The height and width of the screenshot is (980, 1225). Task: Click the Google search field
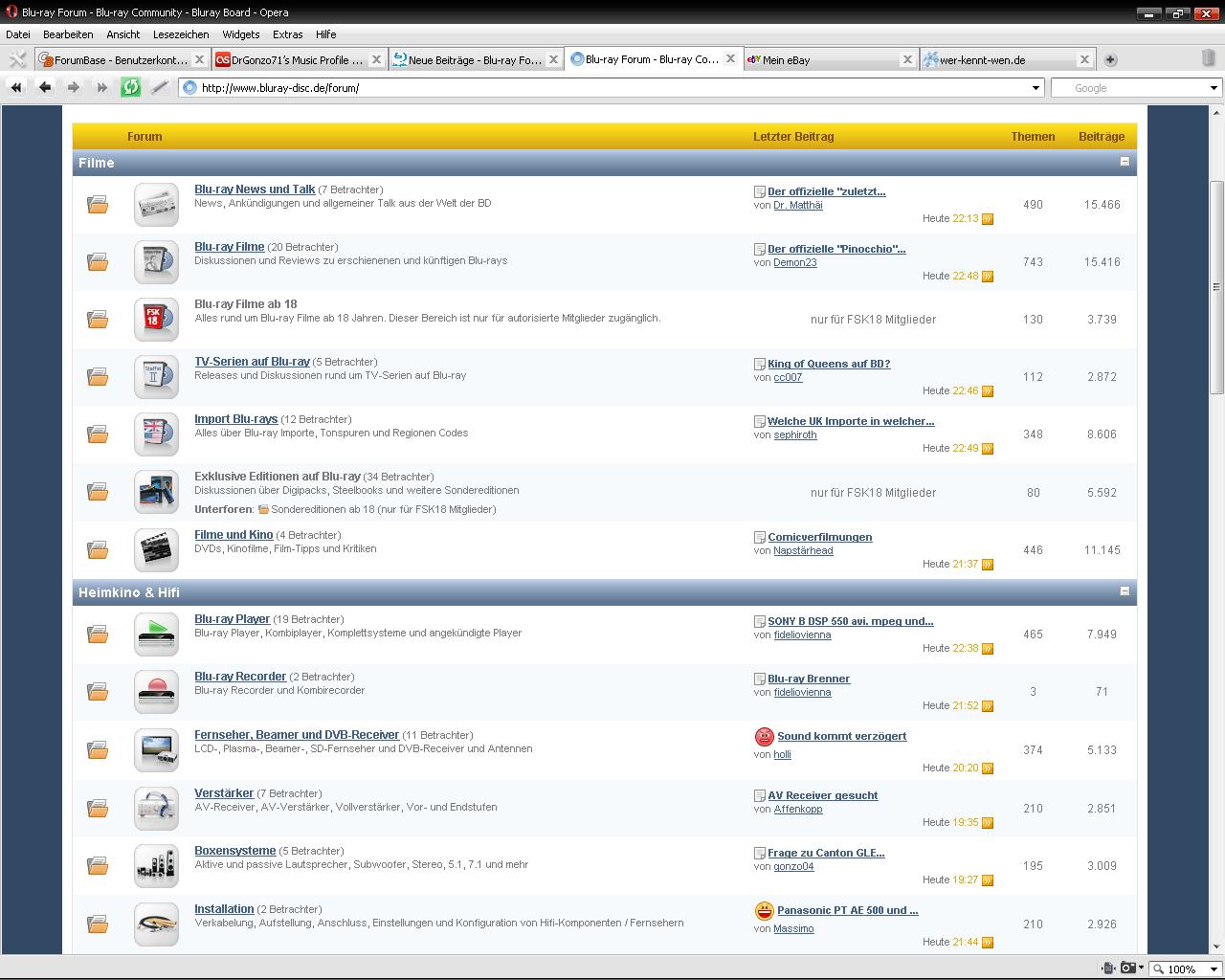[x=1128, y=88]
